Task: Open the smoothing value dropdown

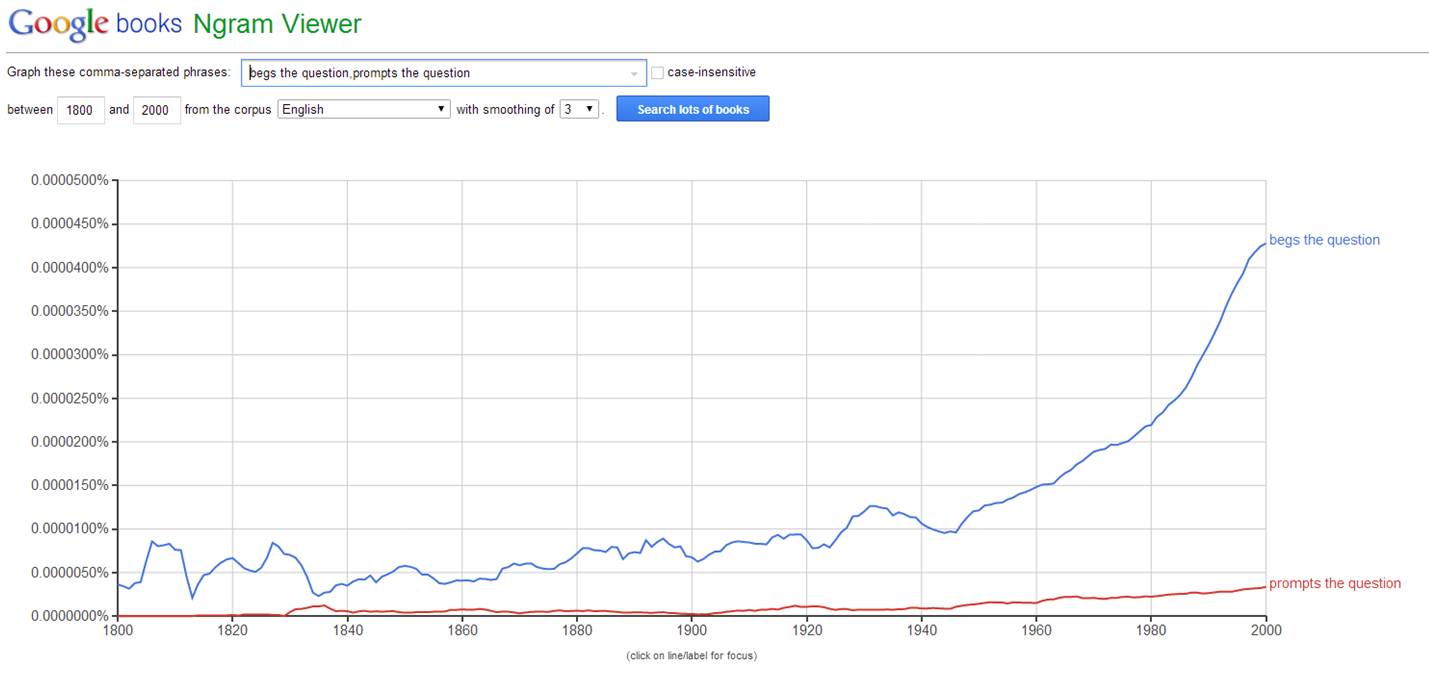Action: (578, 110)
